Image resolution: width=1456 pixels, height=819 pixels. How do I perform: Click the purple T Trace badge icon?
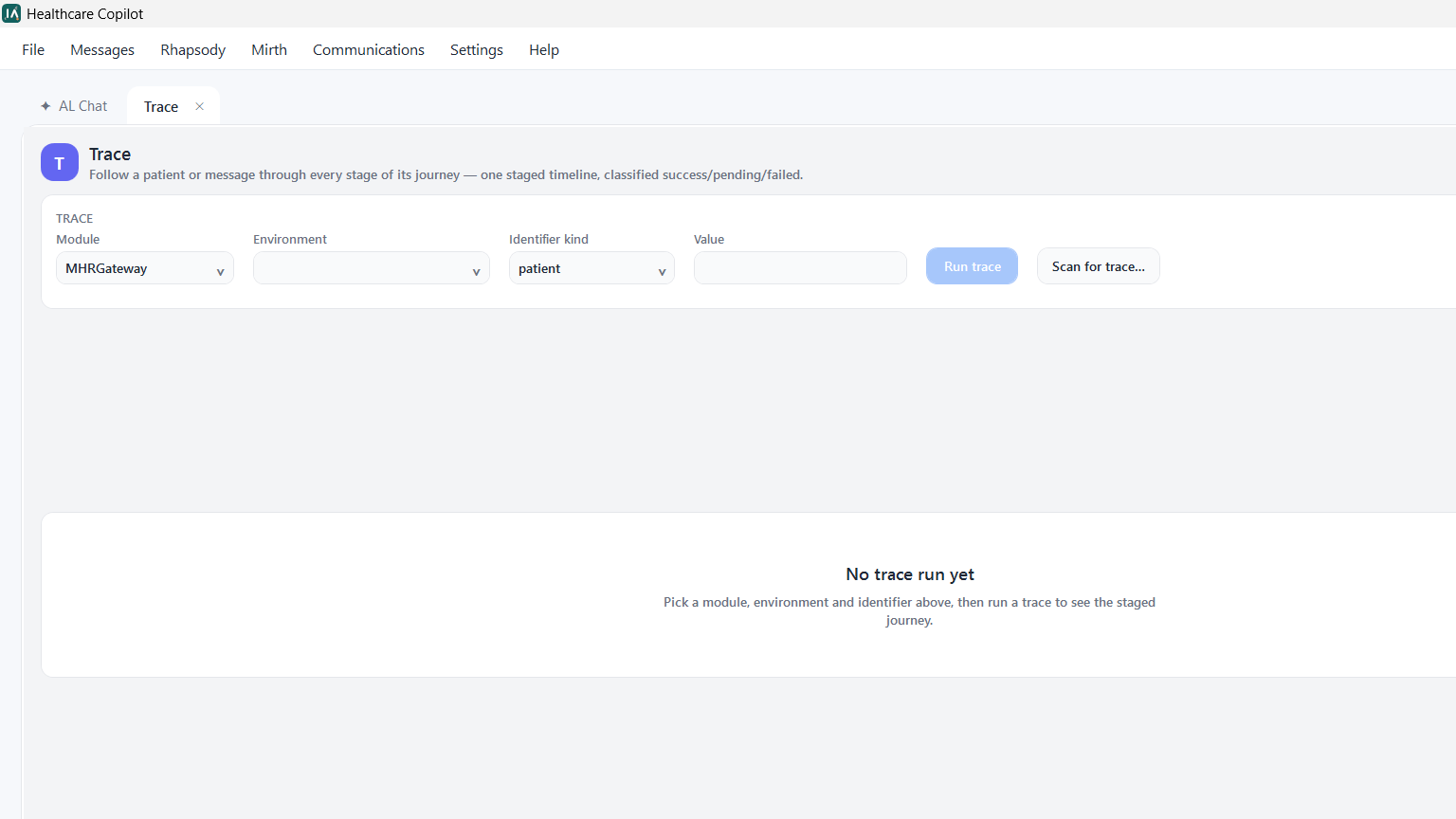pos(60,162)
